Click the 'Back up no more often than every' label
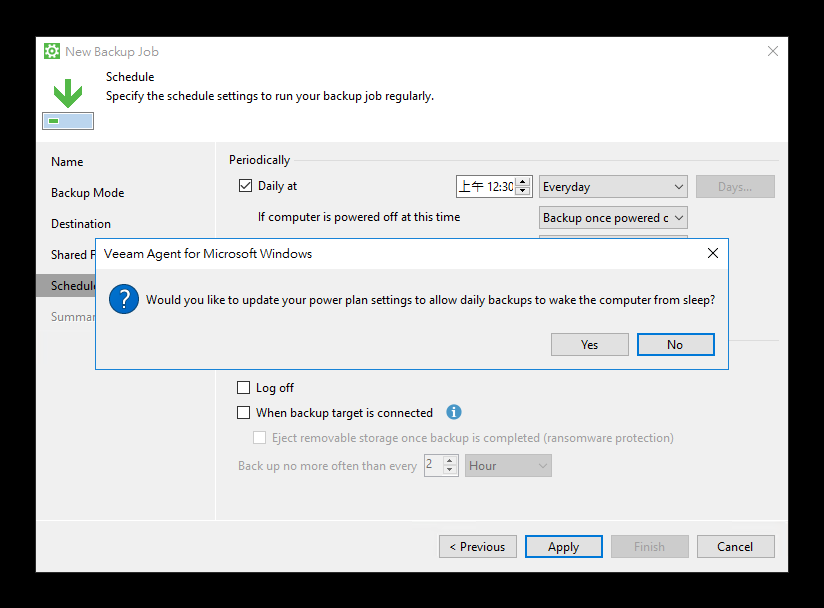 point(327,466)
